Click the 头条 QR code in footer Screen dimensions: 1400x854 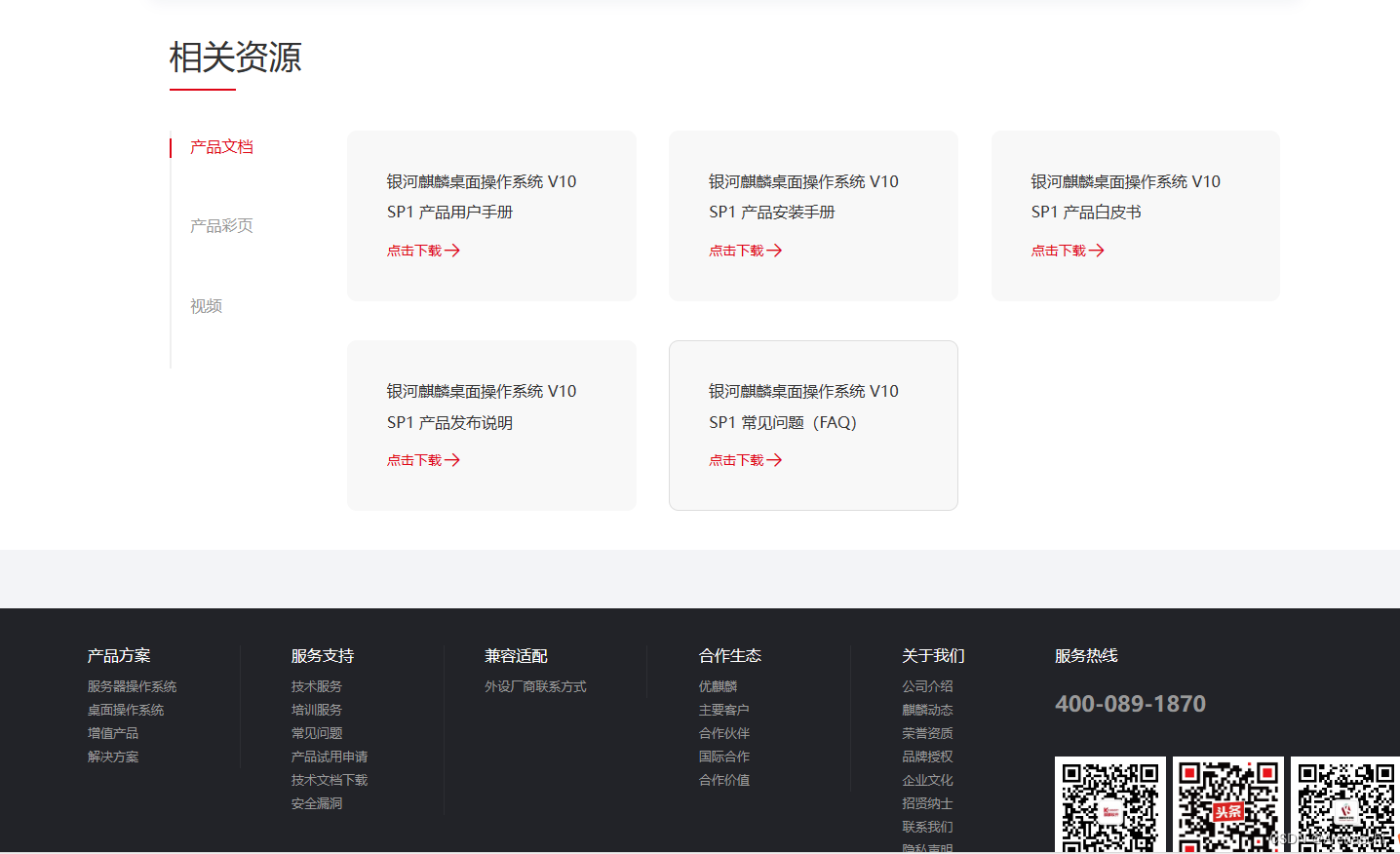tap(1228, 805)
